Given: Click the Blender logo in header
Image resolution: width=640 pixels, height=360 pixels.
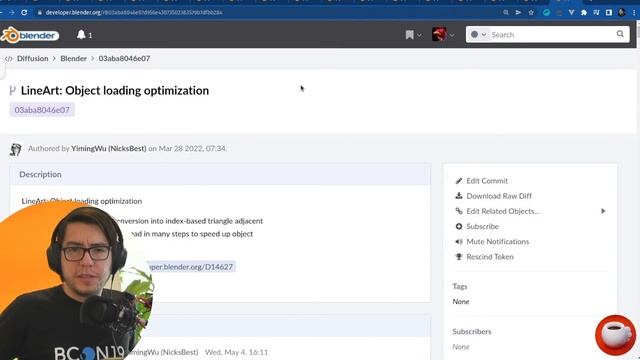Looking at the screenshot, I should pos(30,35).
